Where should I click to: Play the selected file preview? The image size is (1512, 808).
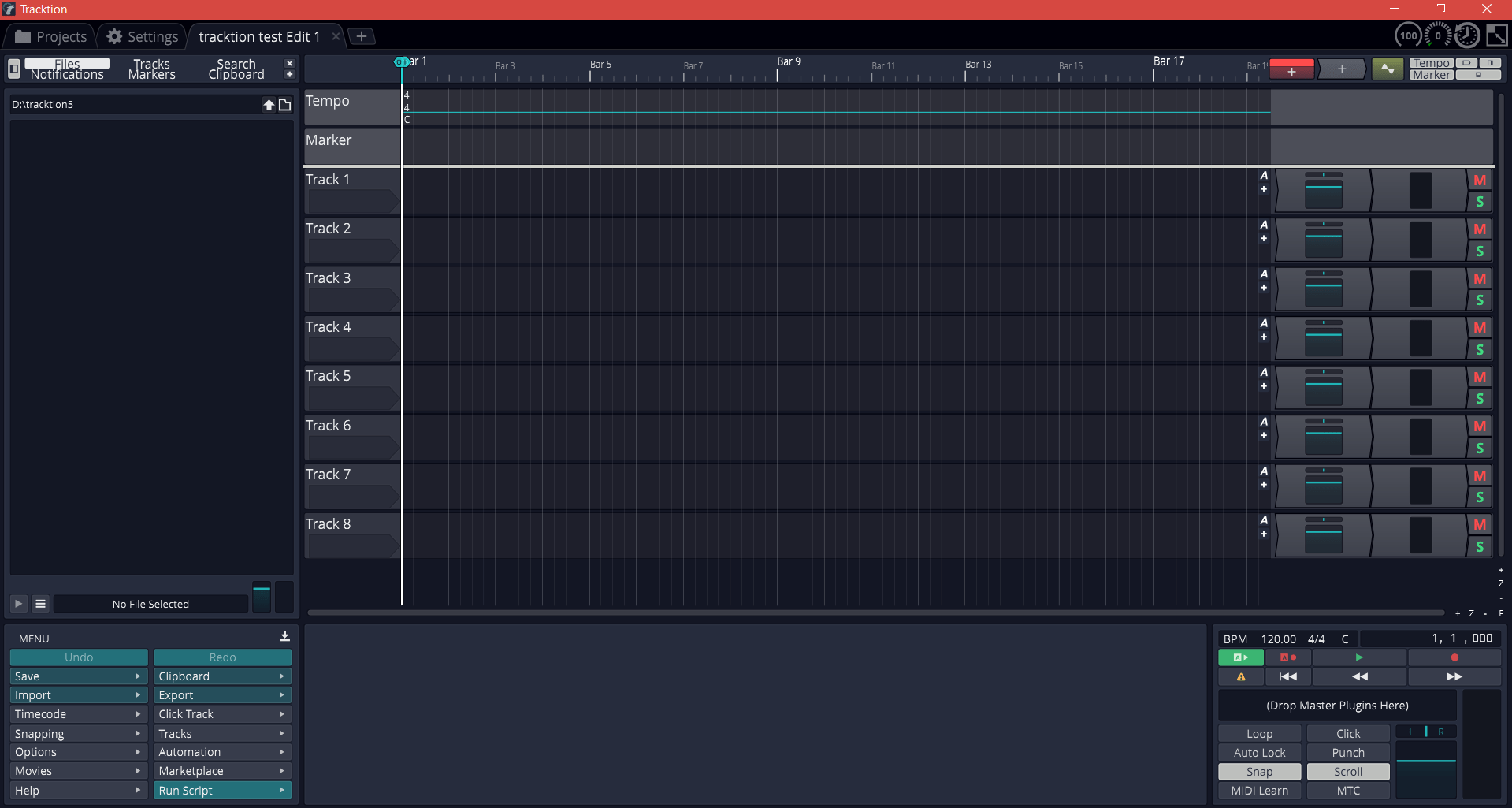pos(18,604)
